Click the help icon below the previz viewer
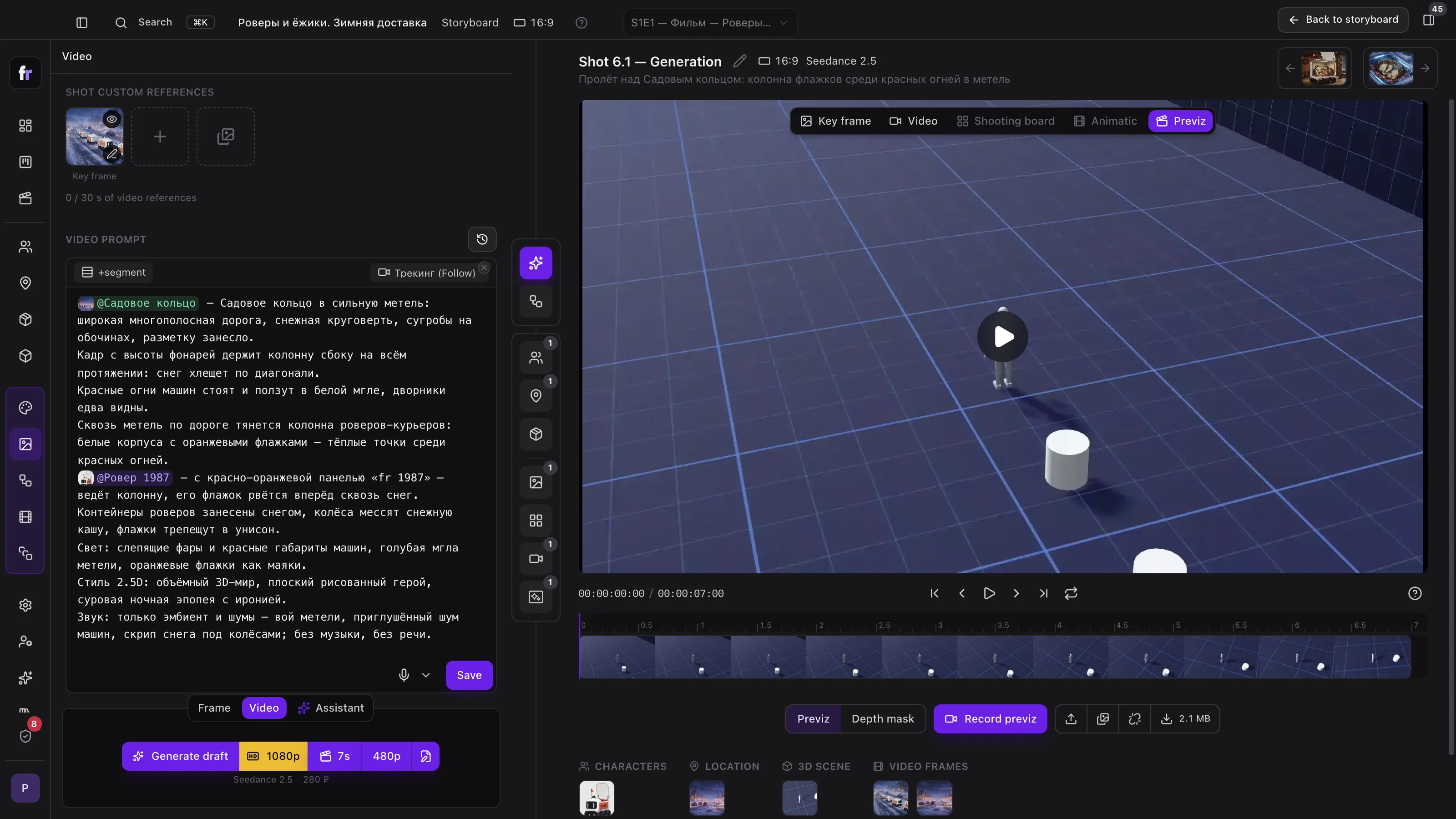Image resolution: width=1456 pixels, height=819 pixels. point(1414,593)
